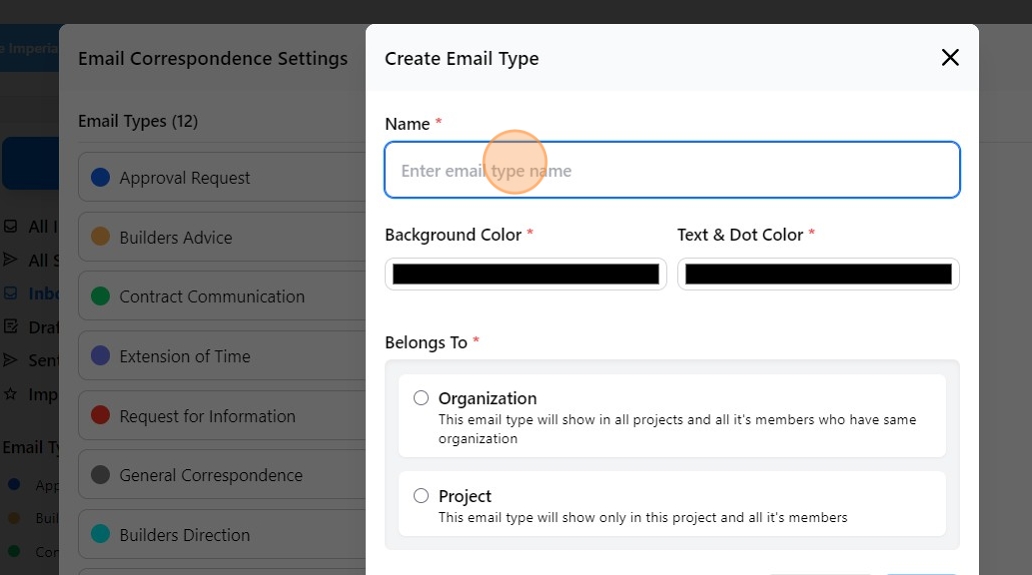Select the Project radio button
The image size is (1032, 575).
(x=421, y=496)
